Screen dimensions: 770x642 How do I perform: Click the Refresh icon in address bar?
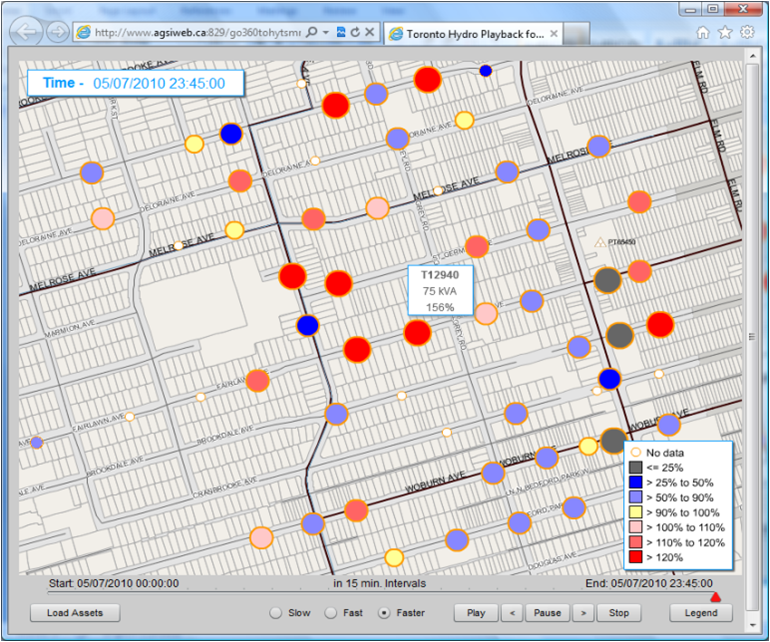[355, 33]
